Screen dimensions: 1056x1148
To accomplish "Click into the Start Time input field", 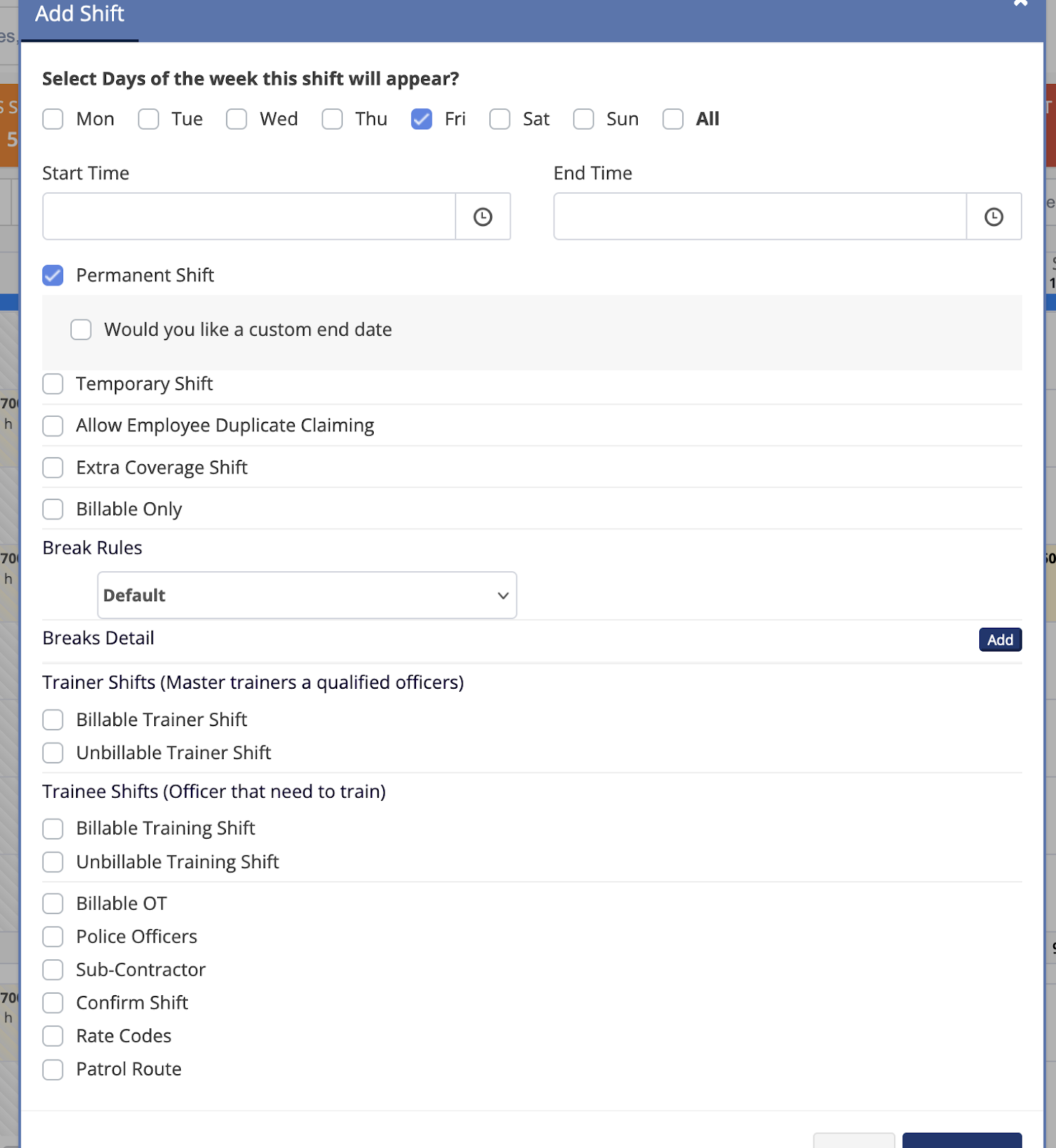I will click(x=249, y=217).
